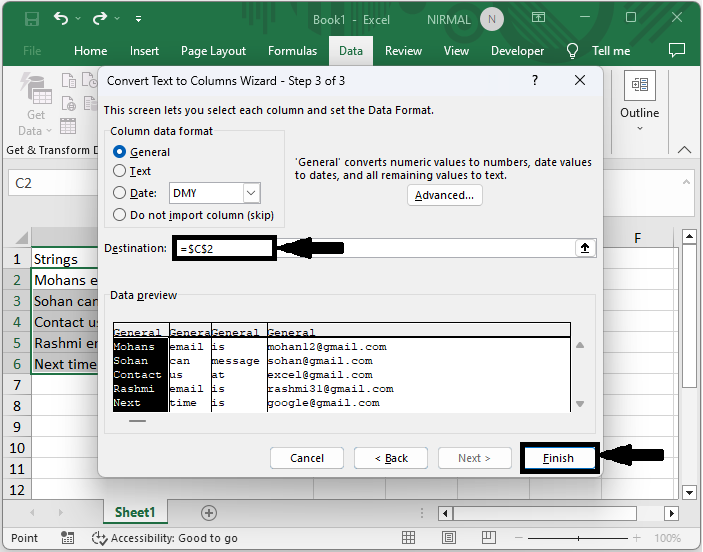Click Accessibility: Good to go status
The image size is (703, 552).
(165, 538)
